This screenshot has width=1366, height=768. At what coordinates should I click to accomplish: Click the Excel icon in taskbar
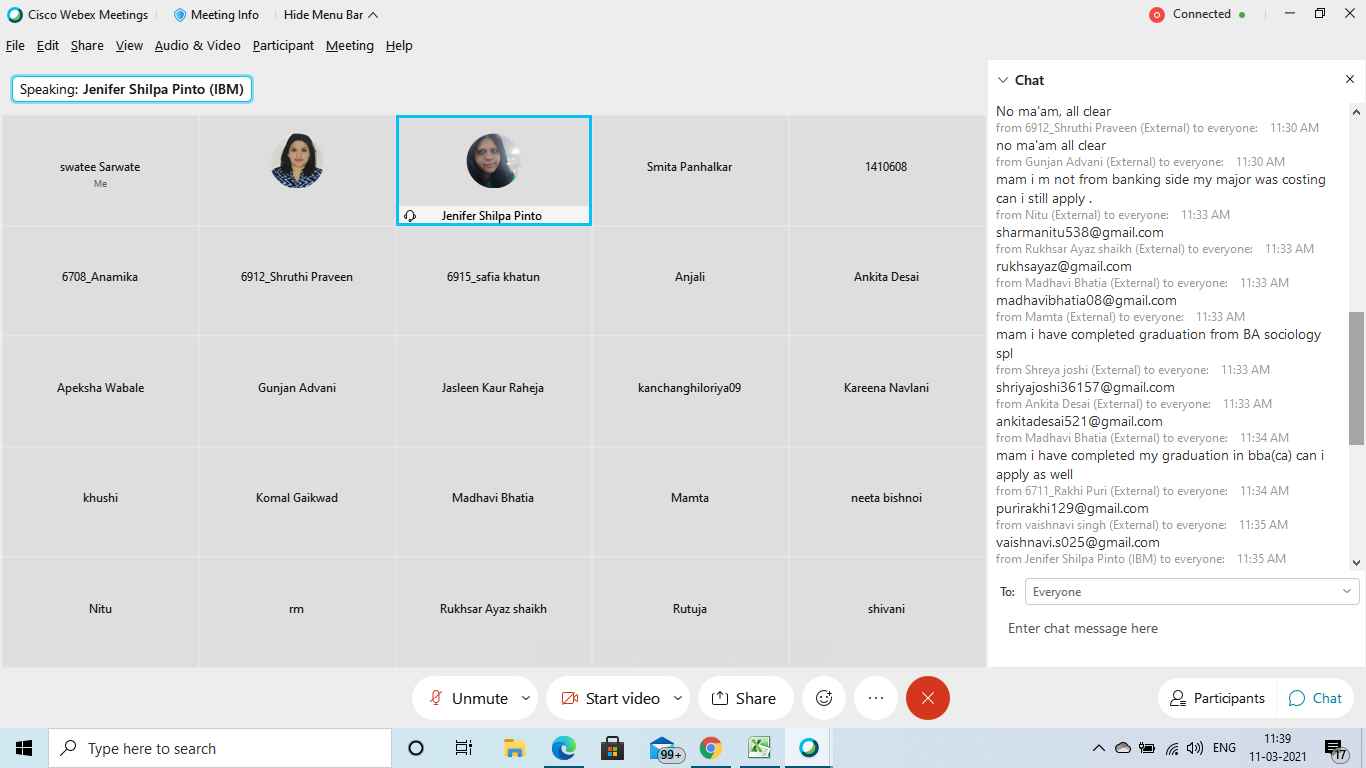point(760,748)
